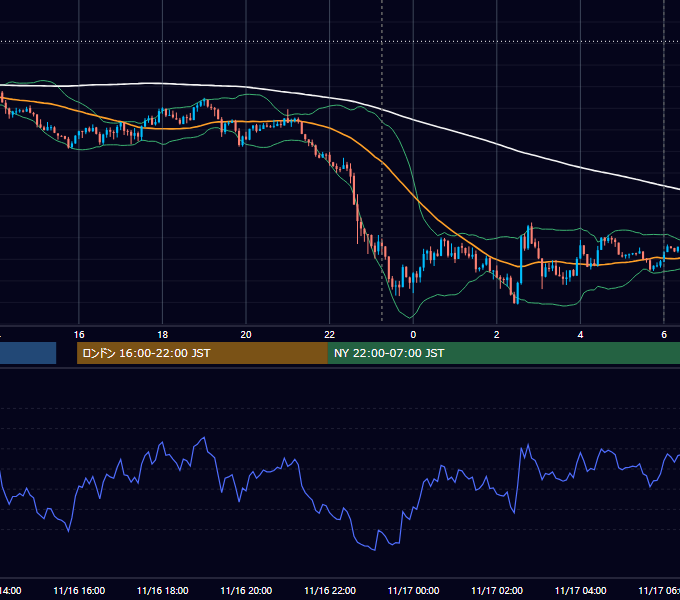Click the 11/16 20:00 time label
This screenshot has height=600, width=680.
click(x=246, y=590)
